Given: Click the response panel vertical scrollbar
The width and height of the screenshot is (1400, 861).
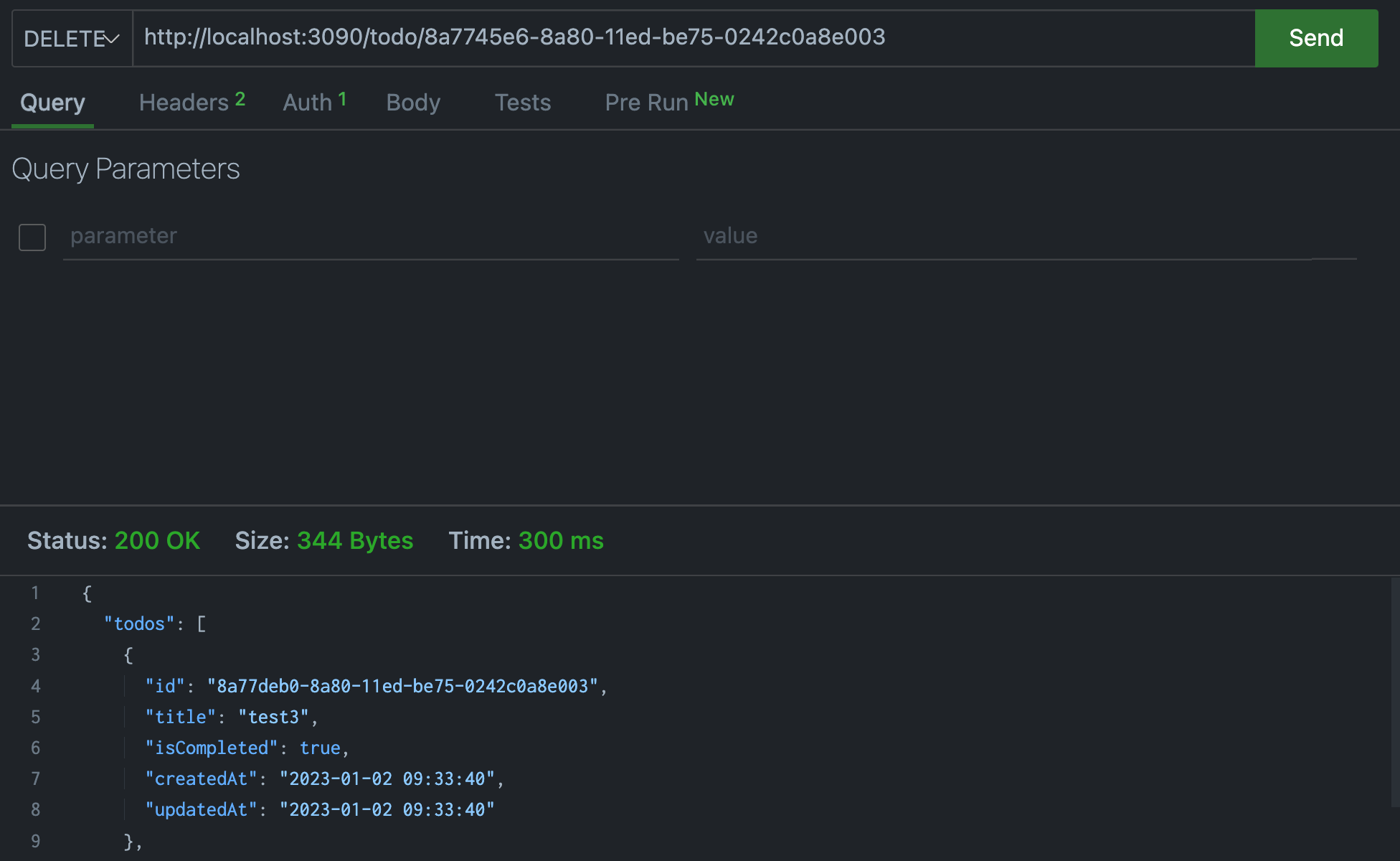Looking at the screenshot, I should tap(1394, 692).
